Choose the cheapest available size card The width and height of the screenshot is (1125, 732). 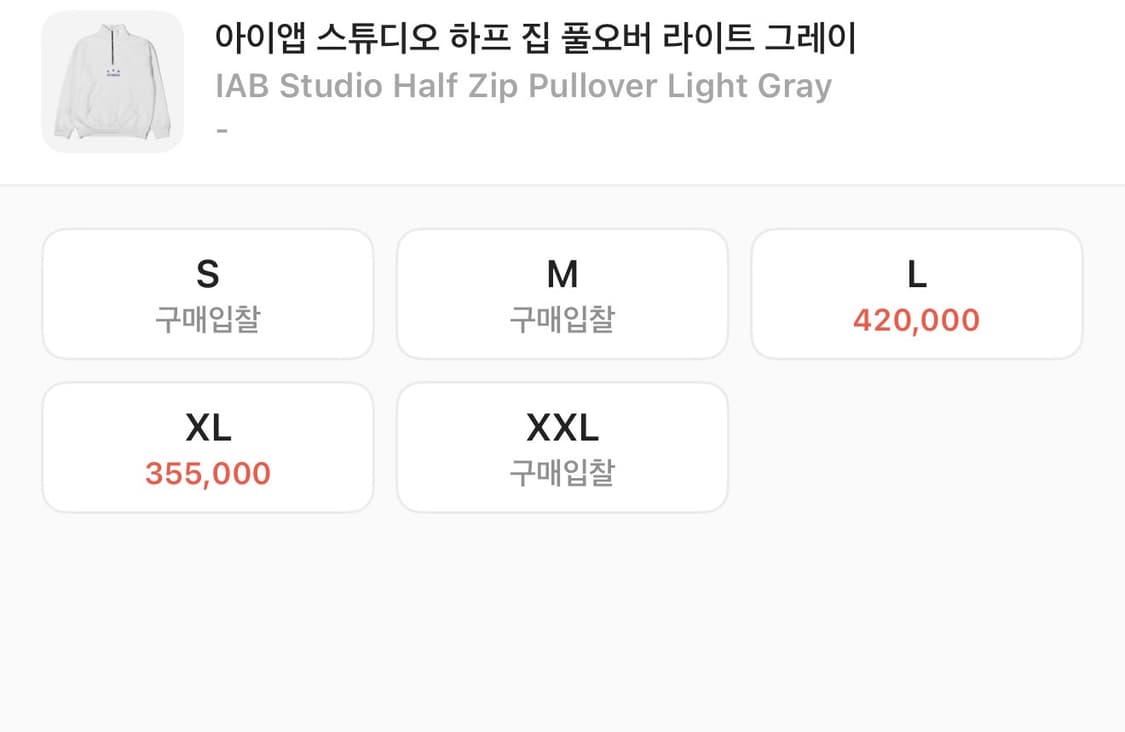tap(207, 446)
